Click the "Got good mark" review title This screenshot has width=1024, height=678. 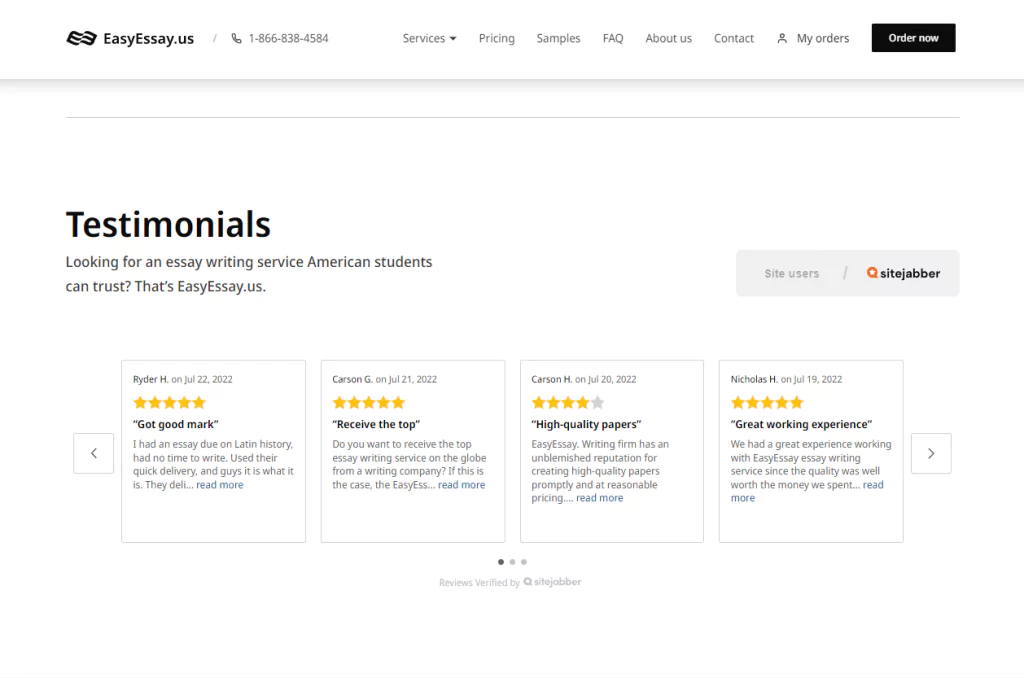pos(176,424)
